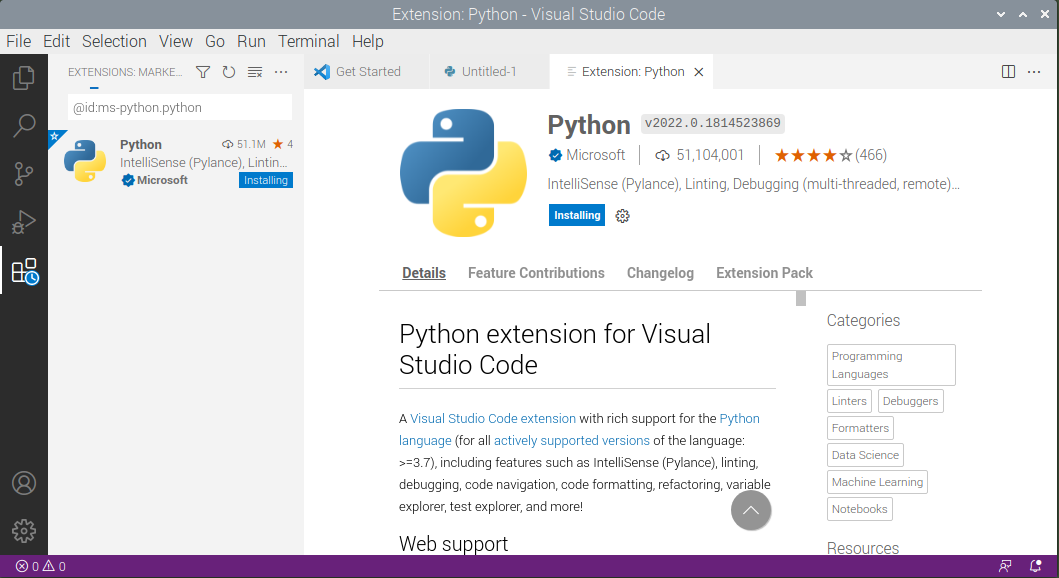Select the Formatters category
1059x578 pixels.
[x=860, y=428]
